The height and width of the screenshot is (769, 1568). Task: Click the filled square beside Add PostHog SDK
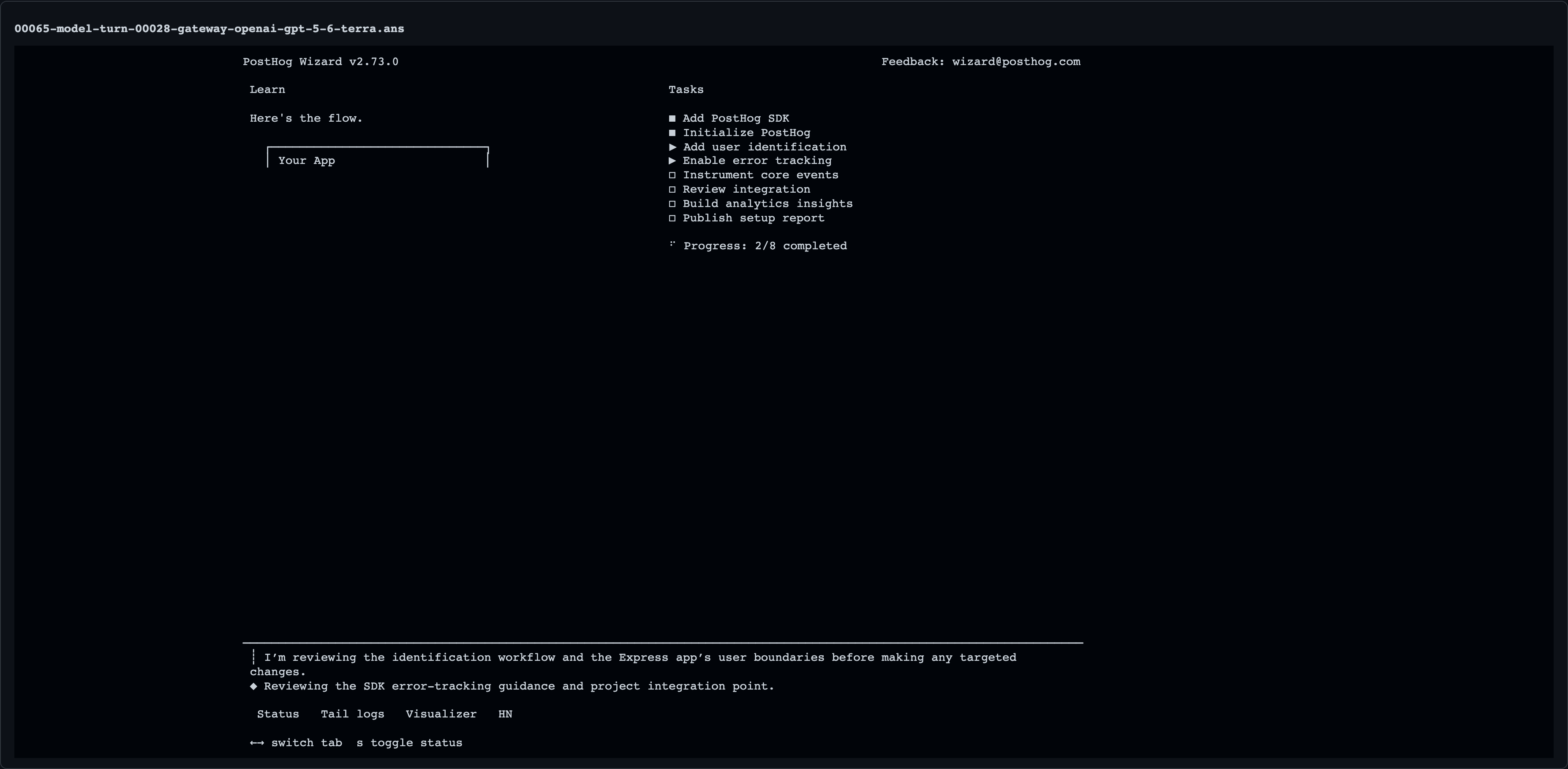pos(672,119)
